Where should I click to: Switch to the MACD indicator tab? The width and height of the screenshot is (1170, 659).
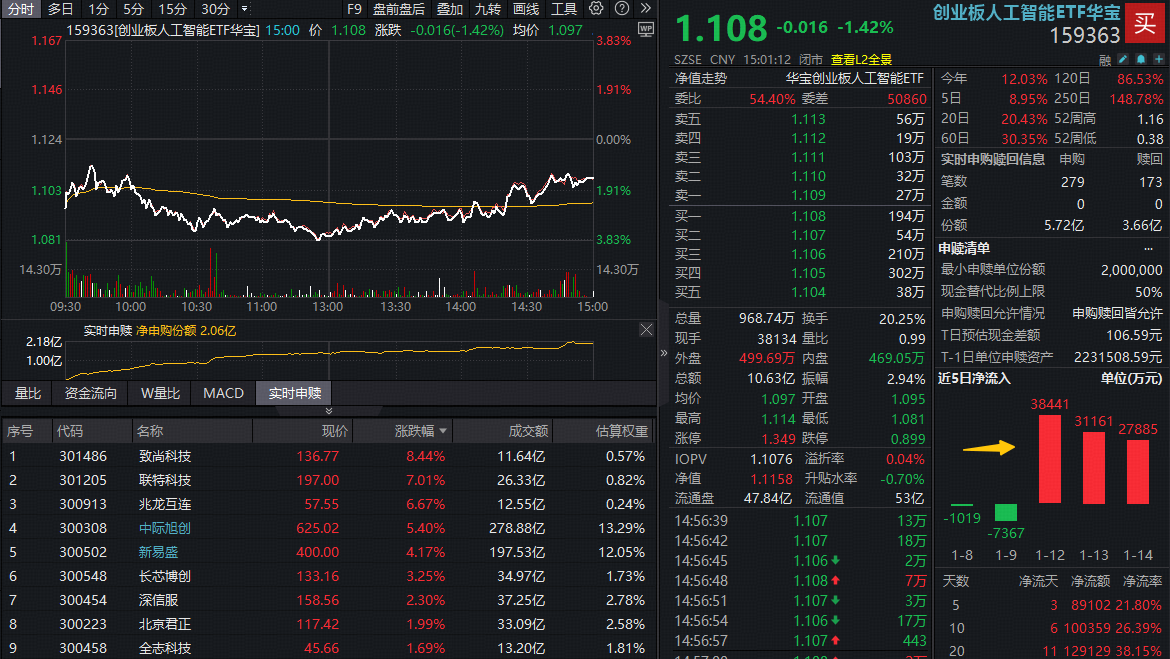(x=223, y=393)
